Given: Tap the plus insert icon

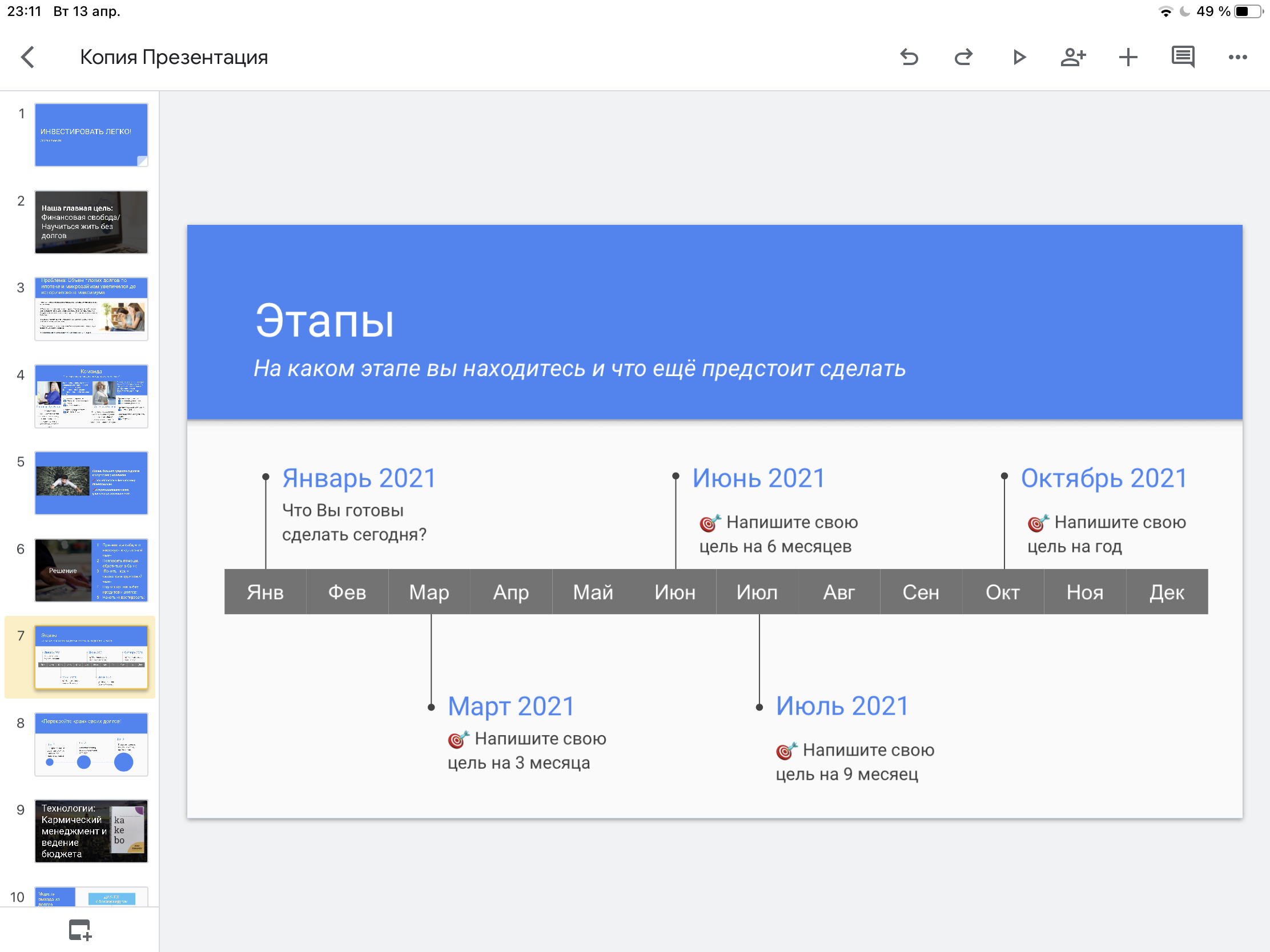Looking at the screenshot, I should coord(1128,58).
